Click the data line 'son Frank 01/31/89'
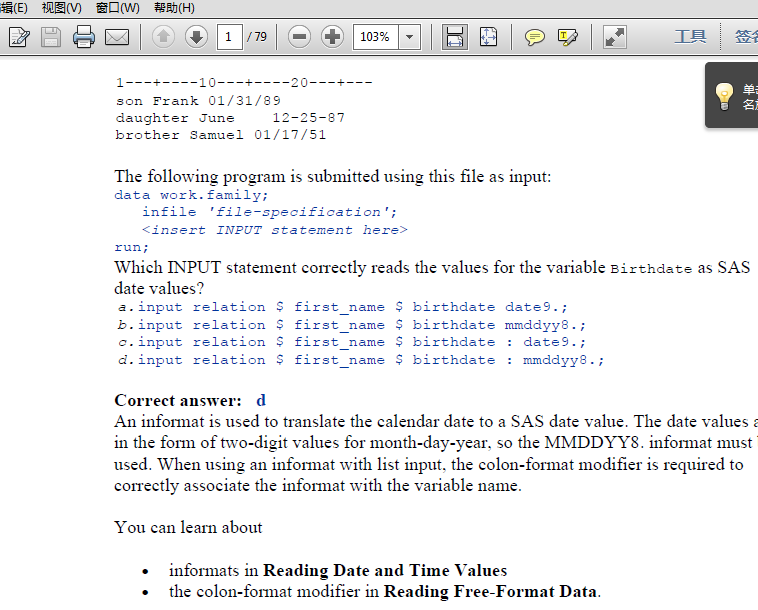 click(x=198, y=101)
